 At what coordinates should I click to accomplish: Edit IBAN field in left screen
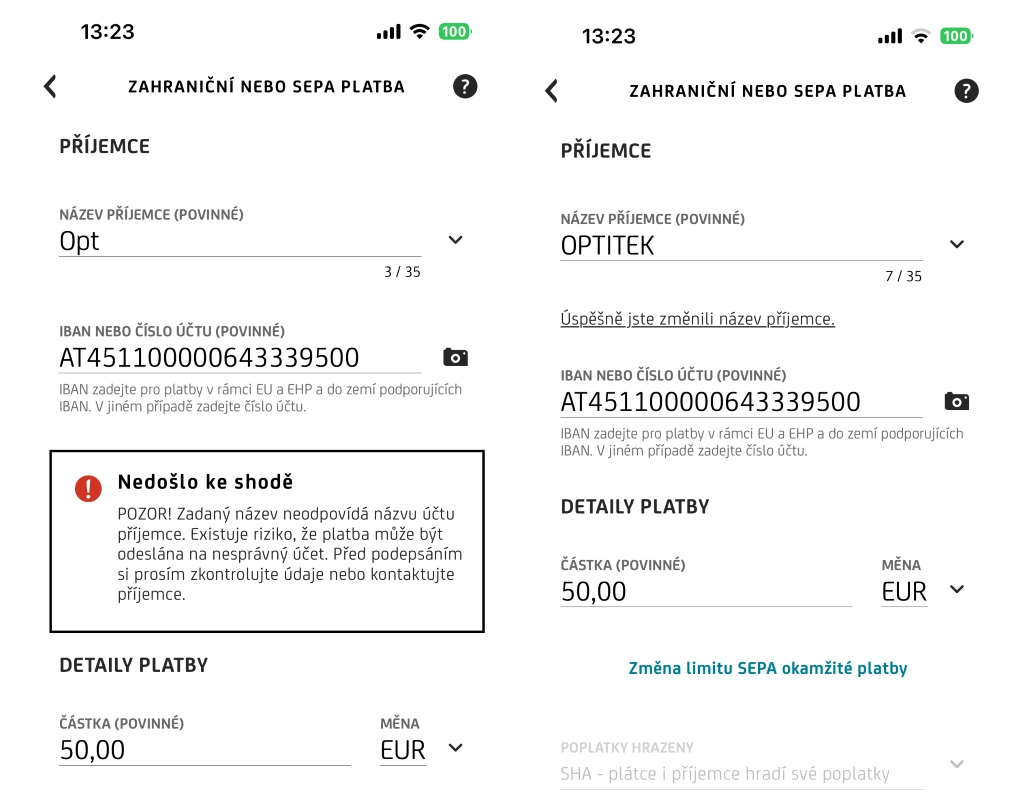pos(240,358)
